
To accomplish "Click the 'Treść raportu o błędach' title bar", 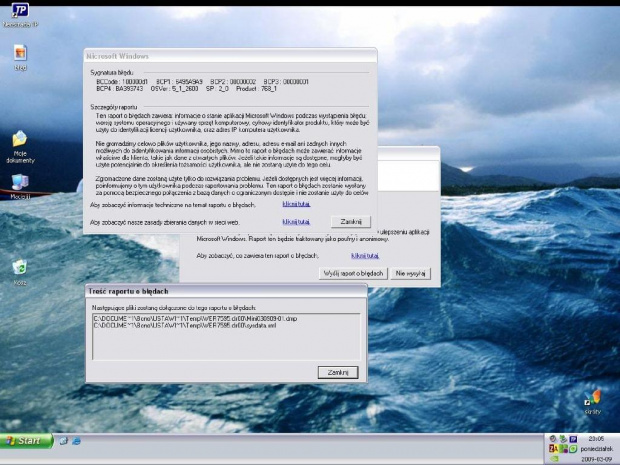I will point(226,291).
